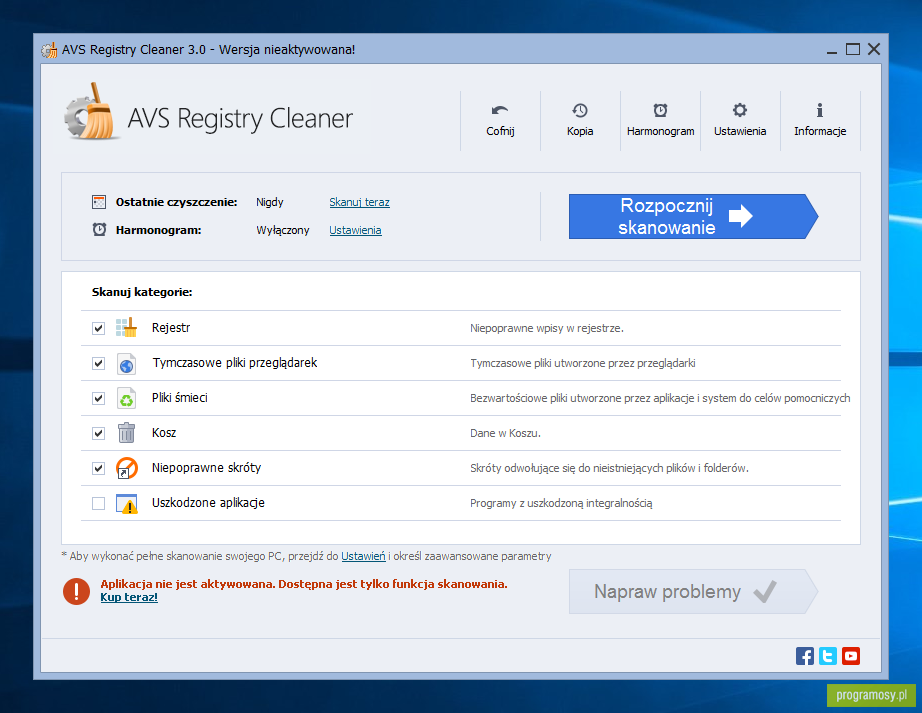922x713 pixels.
Task: Click the Informacje info icon
Action: point(820,110)
